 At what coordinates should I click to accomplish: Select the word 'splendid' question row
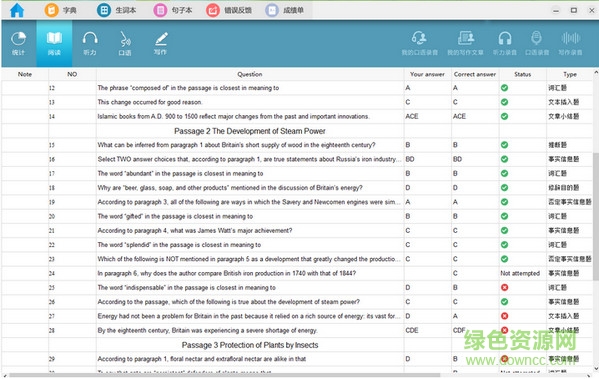[x=297, y=245]
